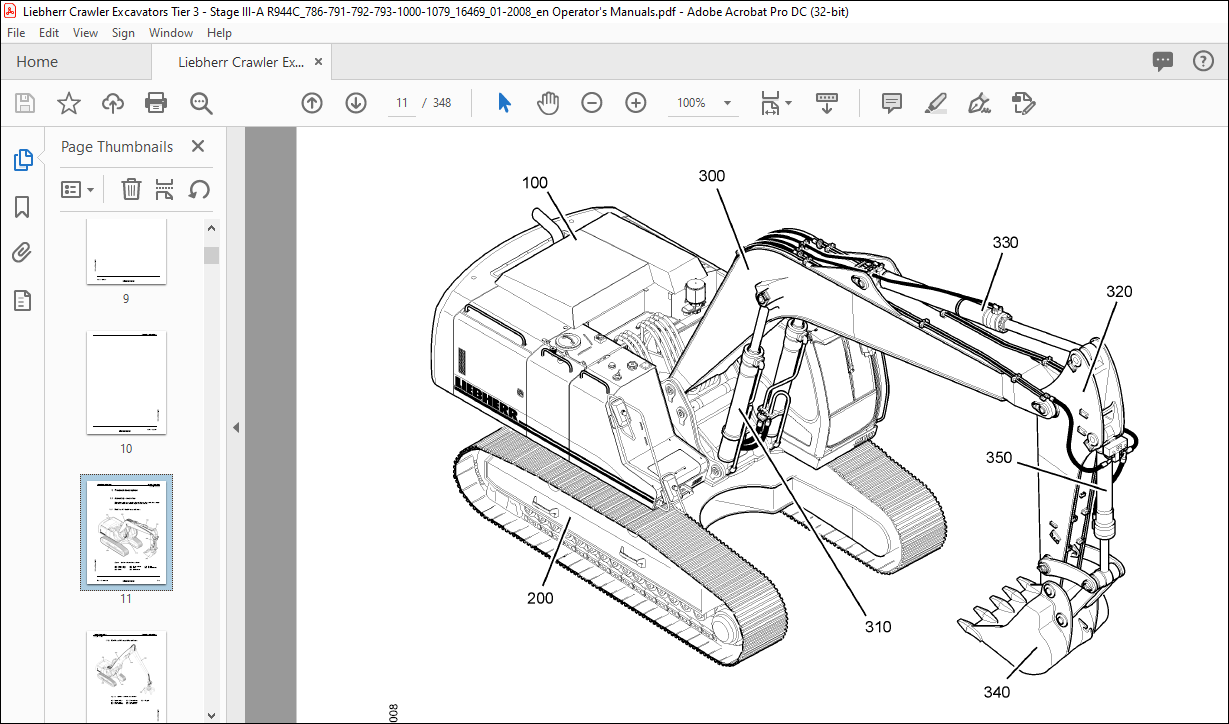Open the Sign menu

click(x=123, y=33)
